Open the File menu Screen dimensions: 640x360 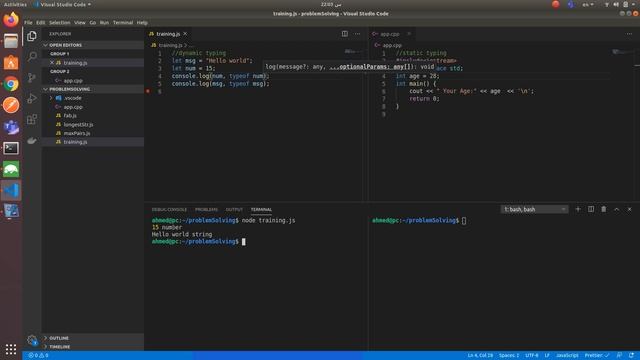(28, 23)
